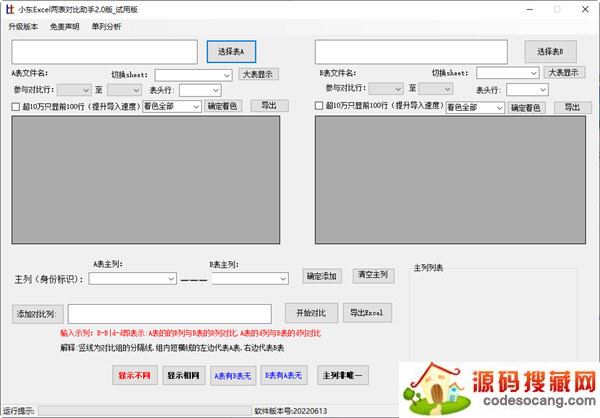
Task: Click the 清空主列 button
Action: coord(373,275)
